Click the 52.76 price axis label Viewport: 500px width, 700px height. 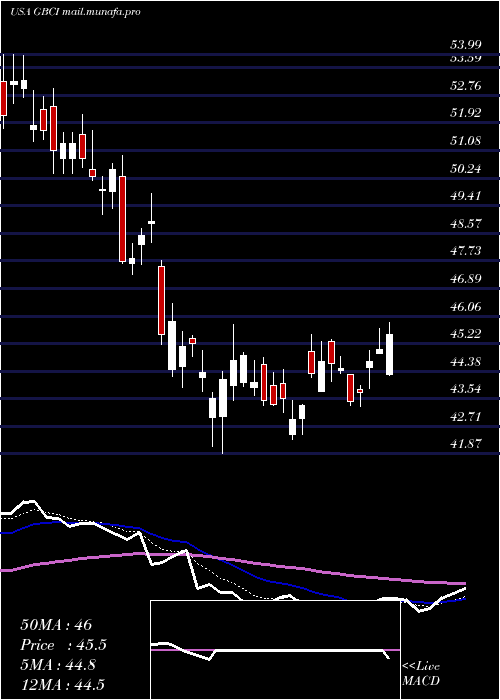466,86
